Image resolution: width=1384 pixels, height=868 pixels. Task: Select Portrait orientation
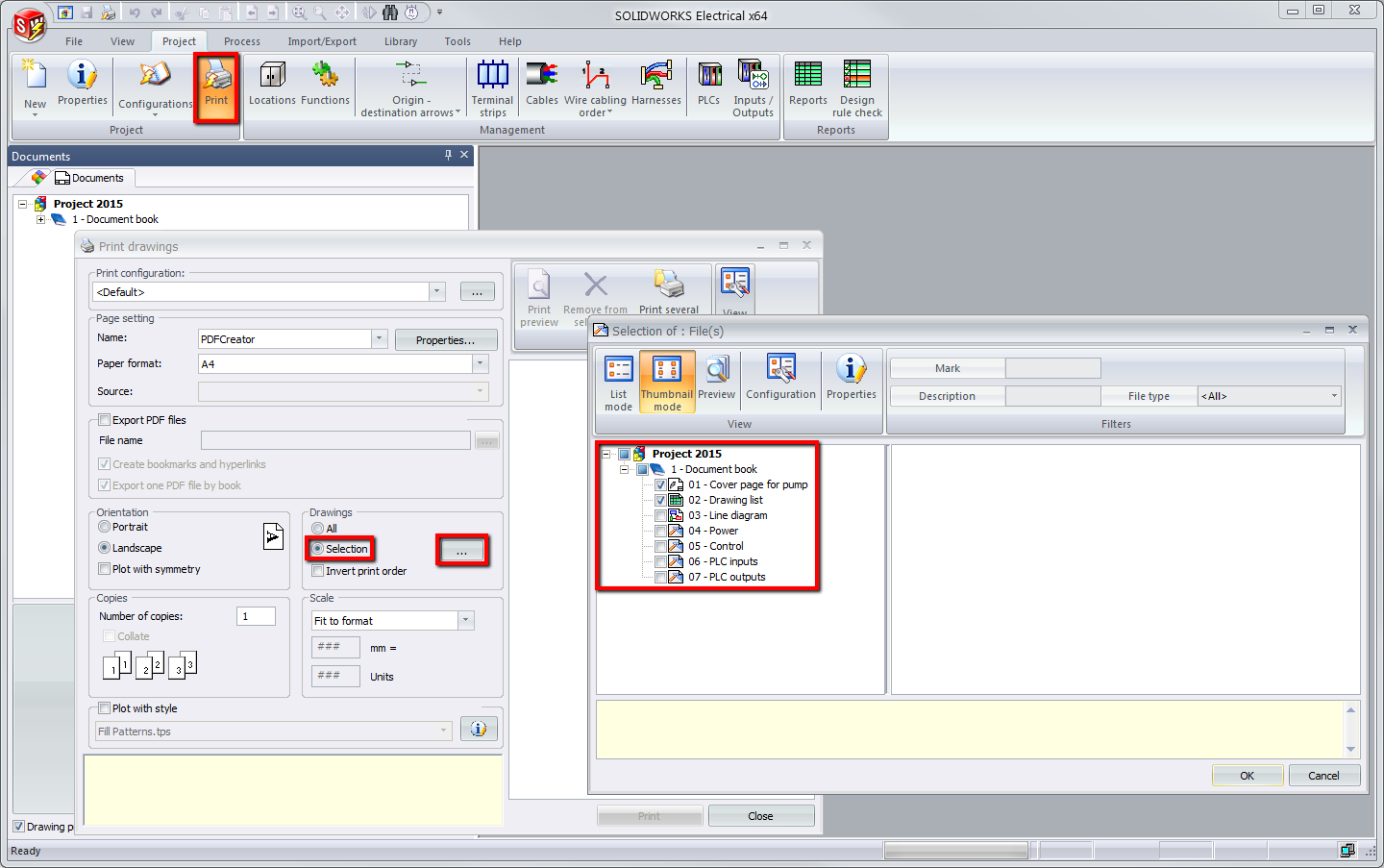pyautogui.click(x=105, y=527)
